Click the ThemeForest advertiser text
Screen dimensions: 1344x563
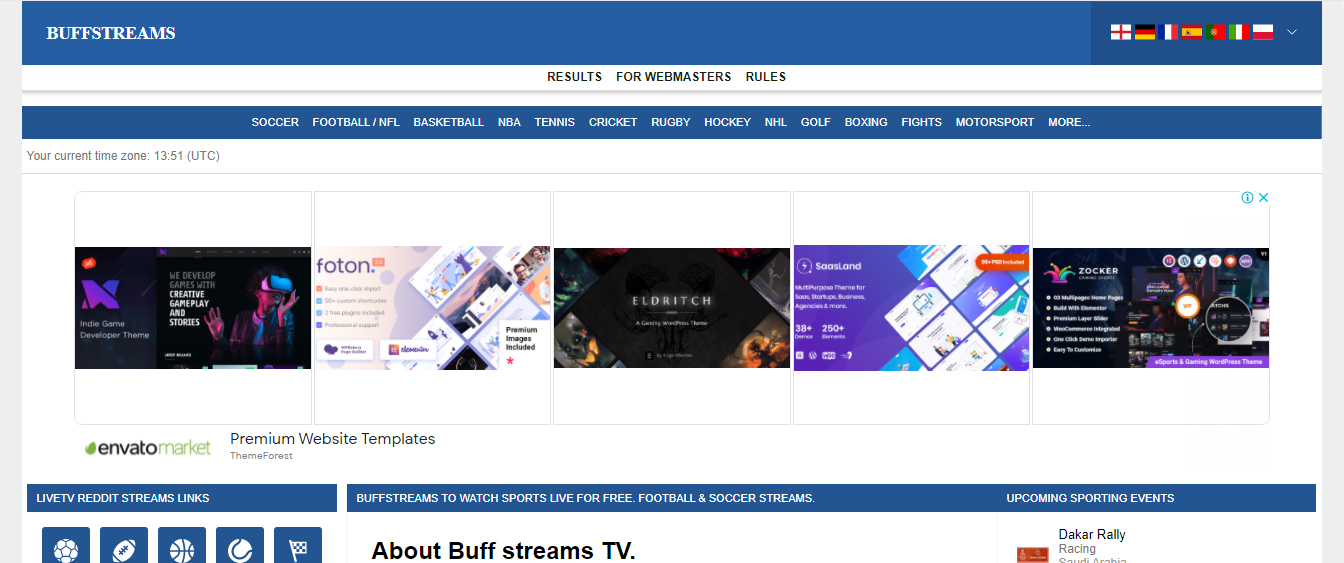pyautogui.click(x=262, y=456)
